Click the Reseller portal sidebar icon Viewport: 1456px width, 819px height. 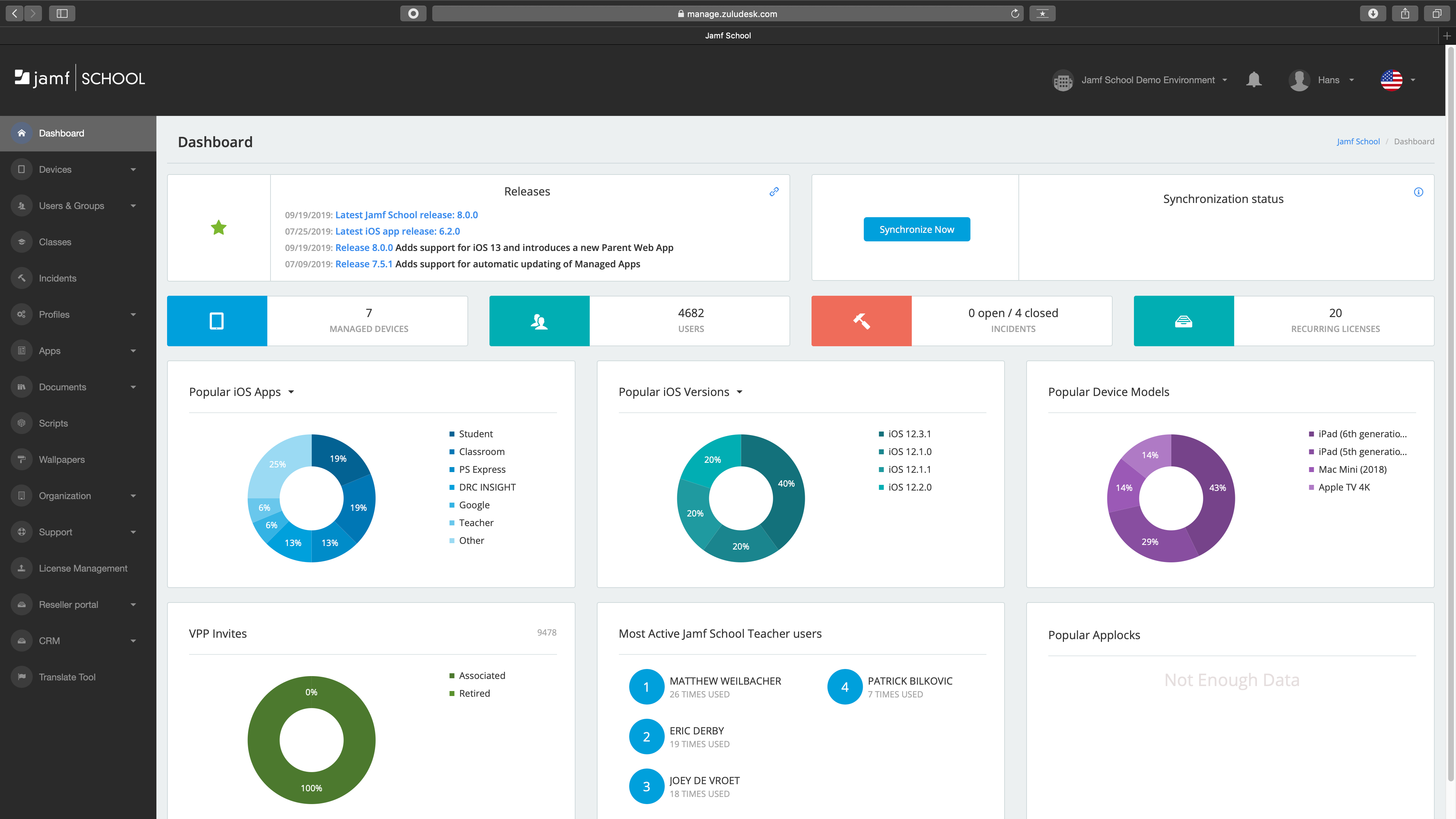(21, 605)
